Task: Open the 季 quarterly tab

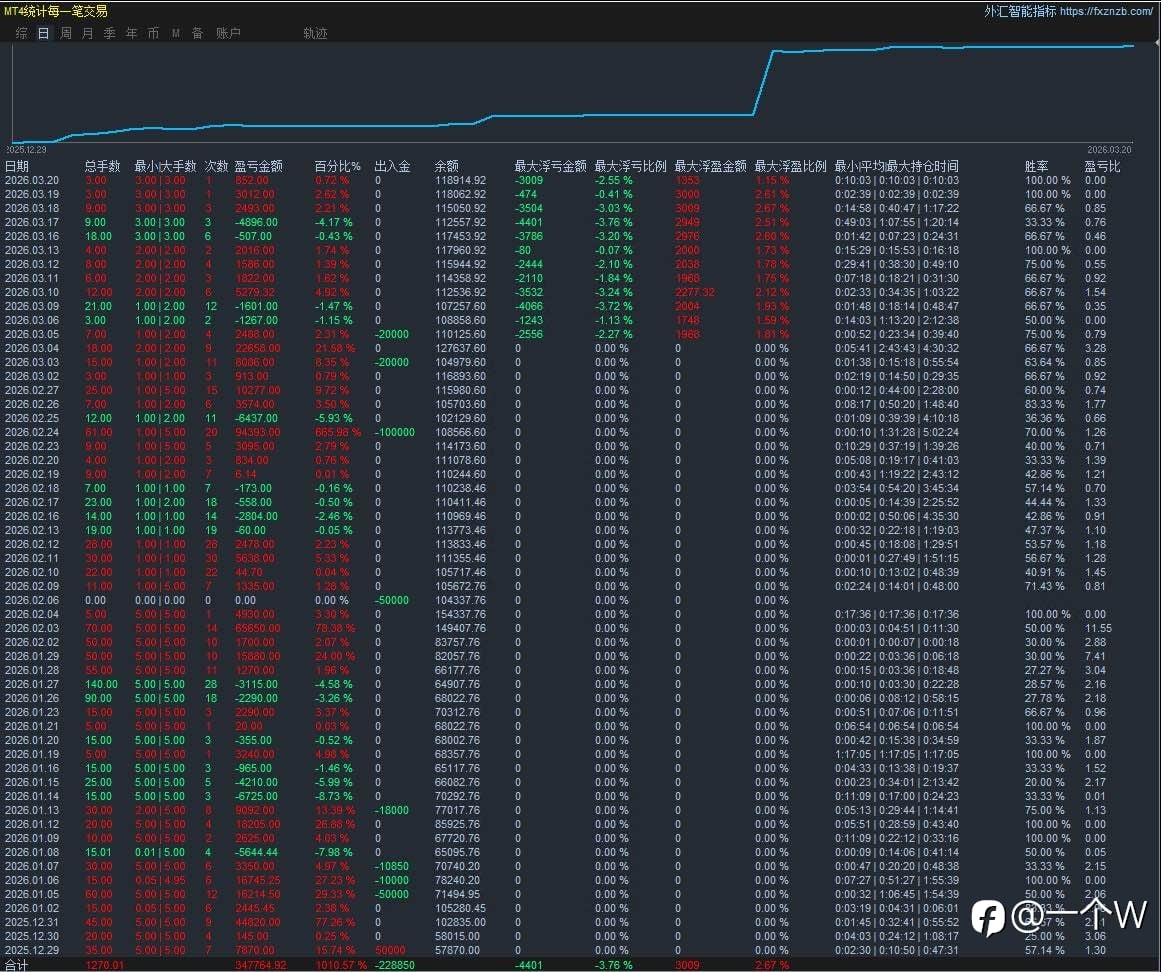Action: pyautogui.click(x=110, y=33)
